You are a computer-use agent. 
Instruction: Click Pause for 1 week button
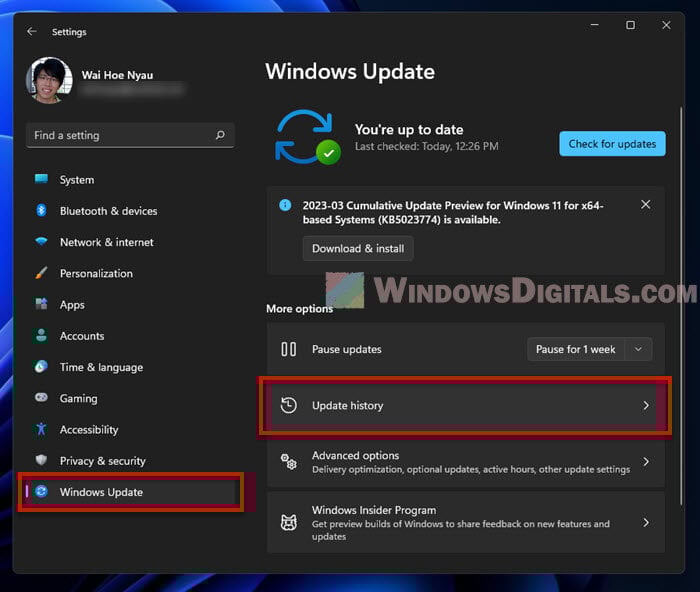(575, 349)
